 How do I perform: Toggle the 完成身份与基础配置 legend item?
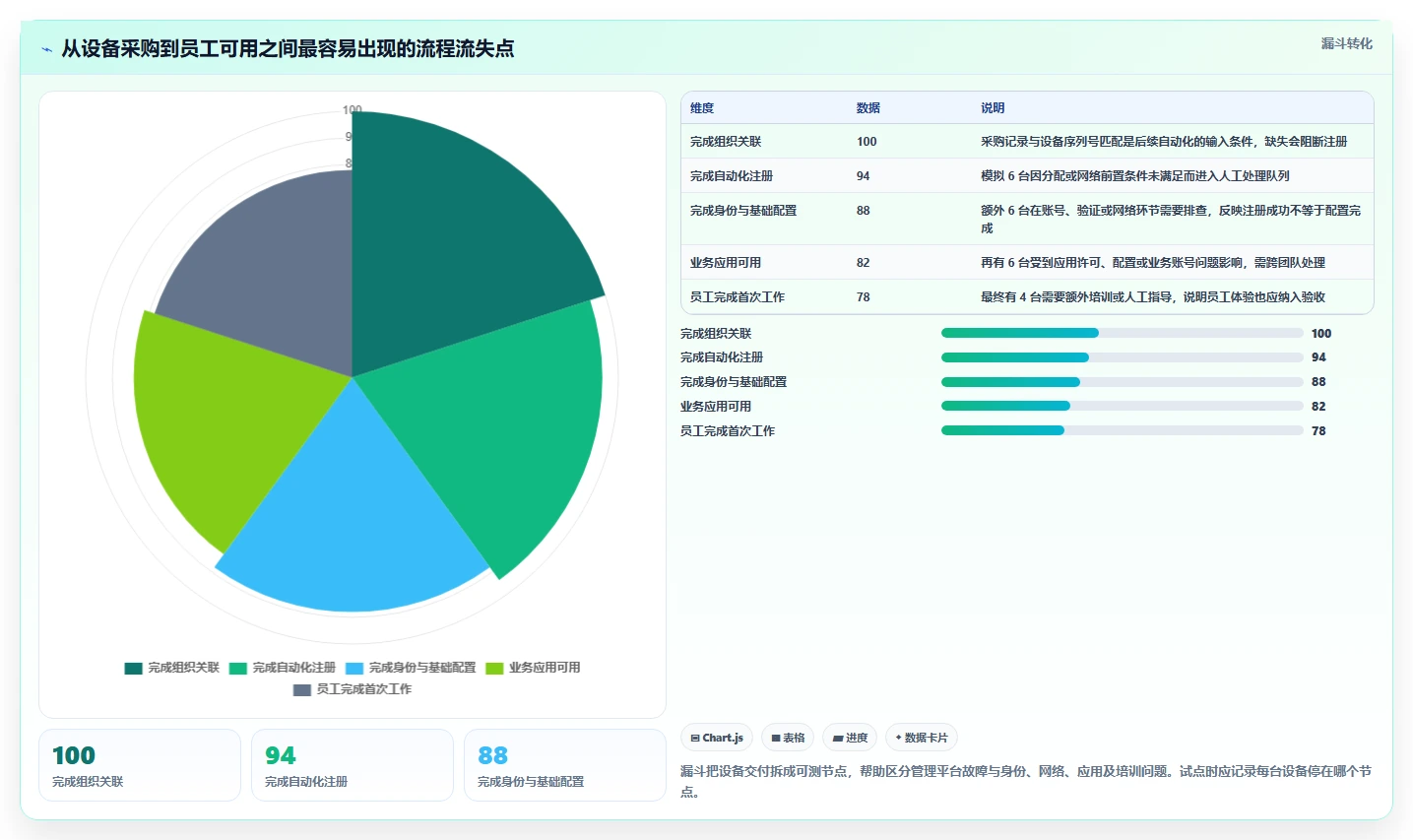pos(411,668)
